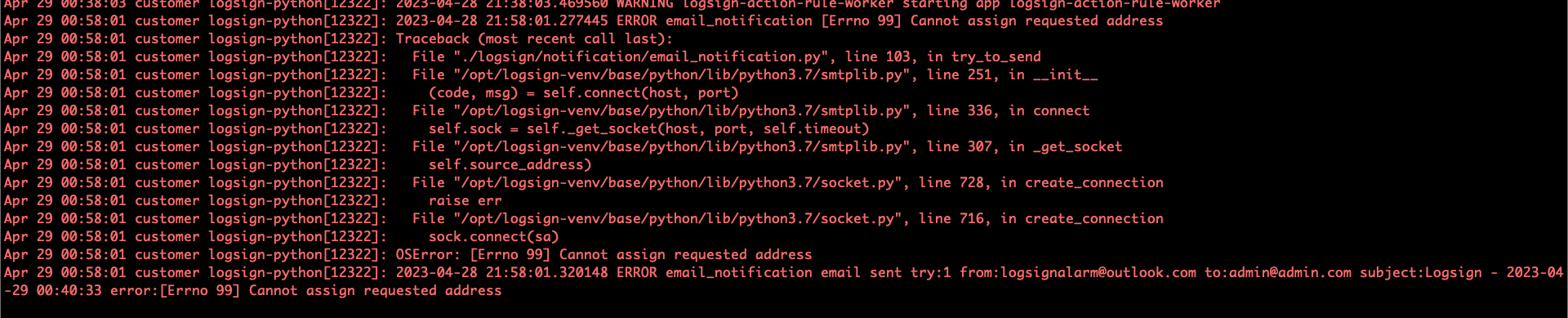Screen dimensions: 1568x318
Task: Click the 'raise err' code line
Action: [465, 200]
